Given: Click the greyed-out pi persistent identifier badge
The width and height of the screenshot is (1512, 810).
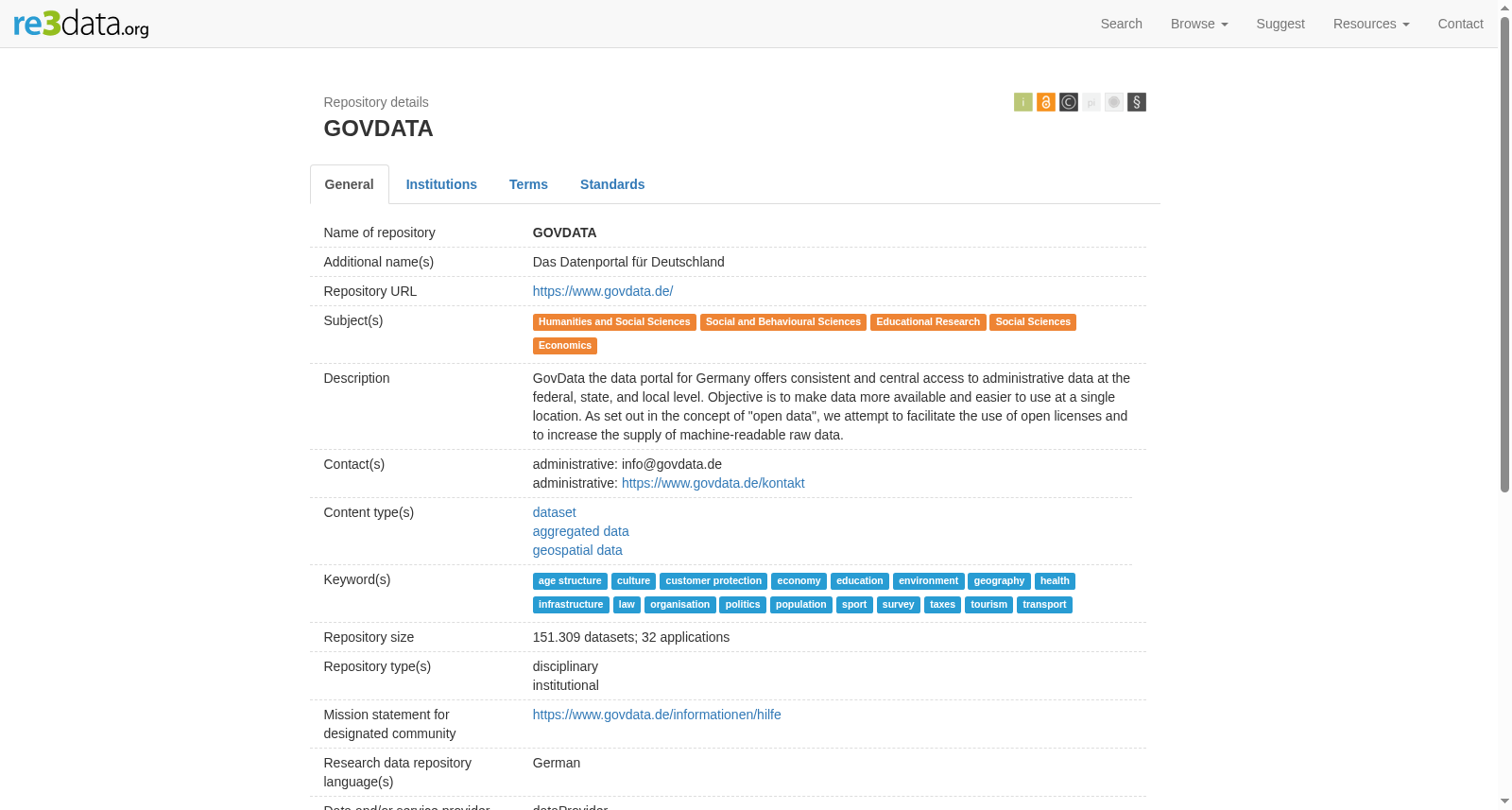Looking at the screenshot, I should point(1091,102).
